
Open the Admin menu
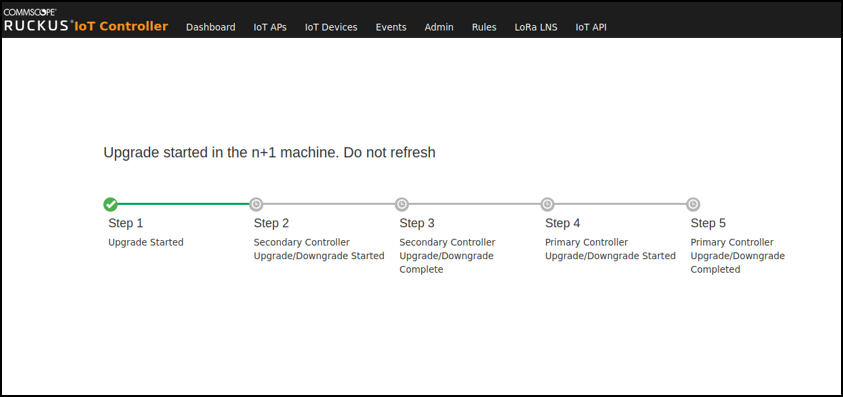click(439, 27)
